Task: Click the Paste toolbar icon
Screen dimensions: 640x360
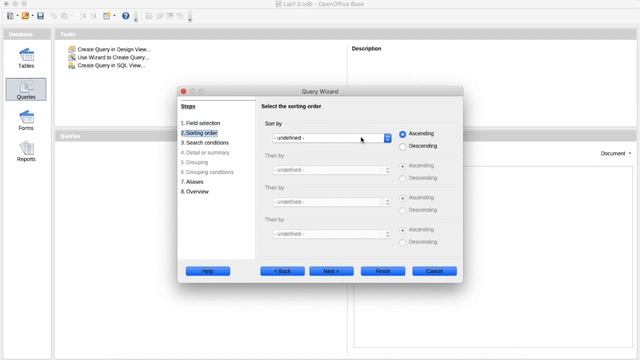Action: [64, 16]
